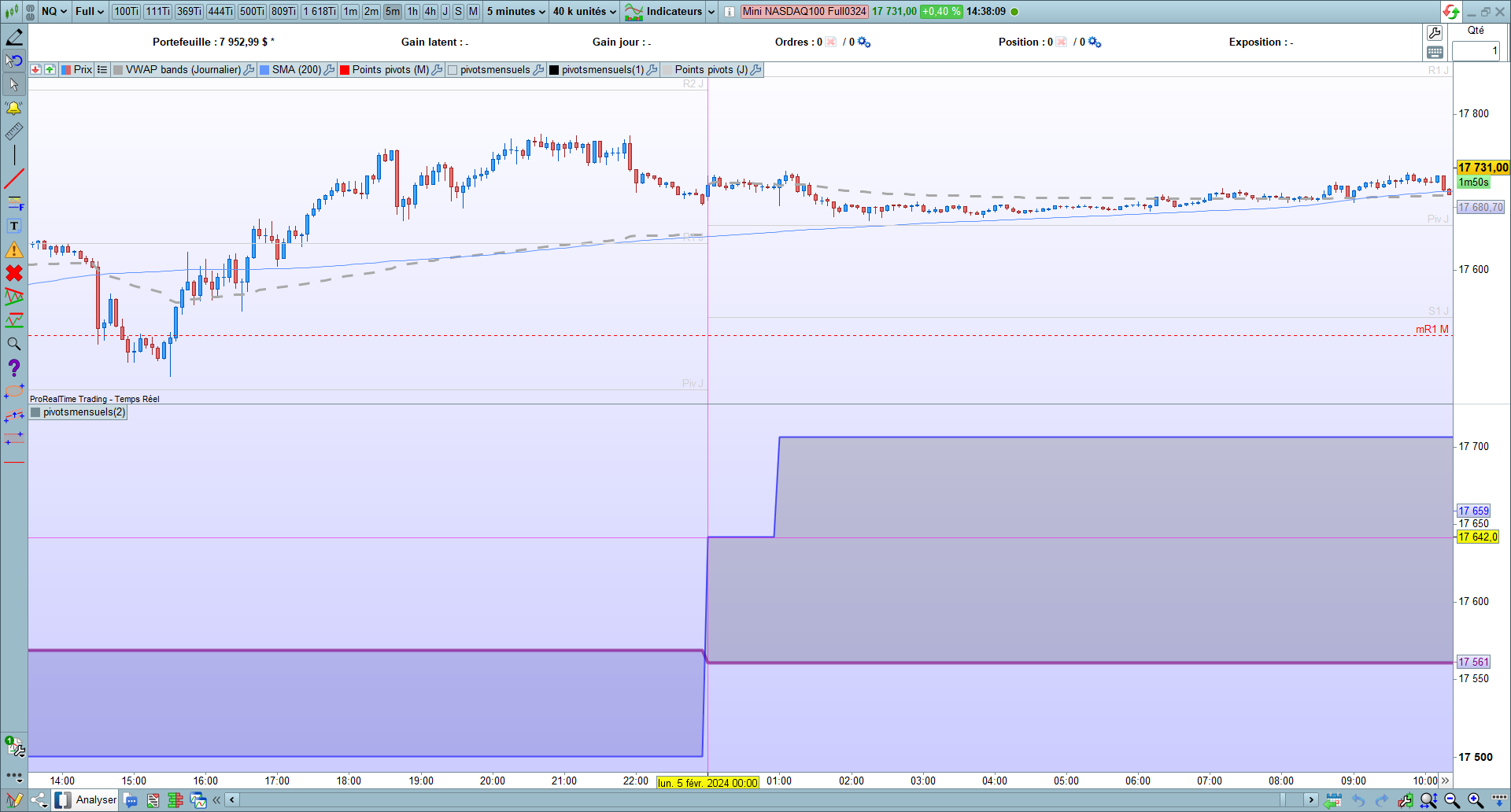1511x812 pixels.
Task: Open SMA (200) settings wrench
Action: coord(330,70)
